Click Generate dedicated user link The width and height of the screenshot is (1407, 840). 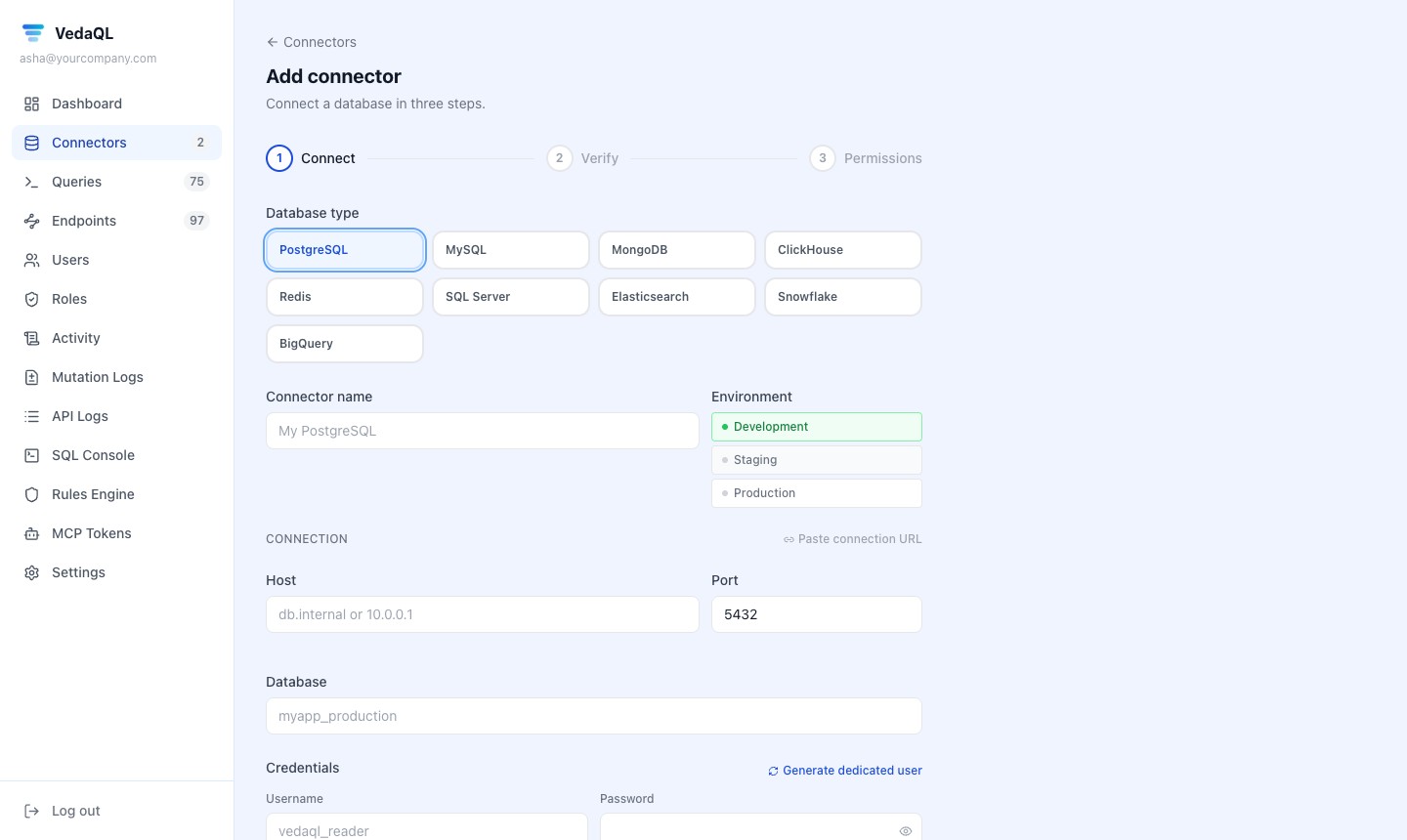tap(844, 771)
